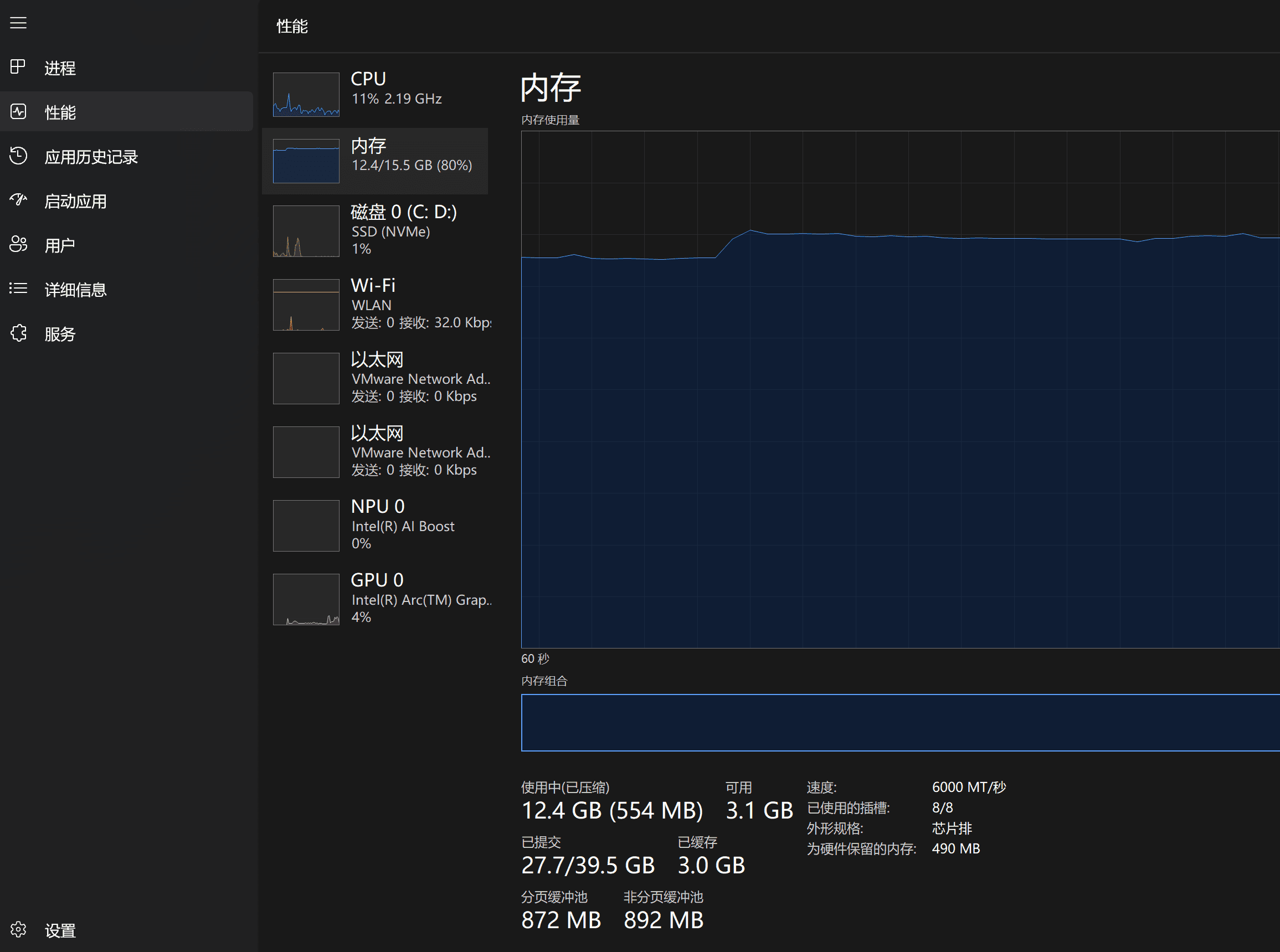Select NPU 0 Intel(R) AI Boost entry
Viewport: 1280px width, 952px height.
pos(375,526)
